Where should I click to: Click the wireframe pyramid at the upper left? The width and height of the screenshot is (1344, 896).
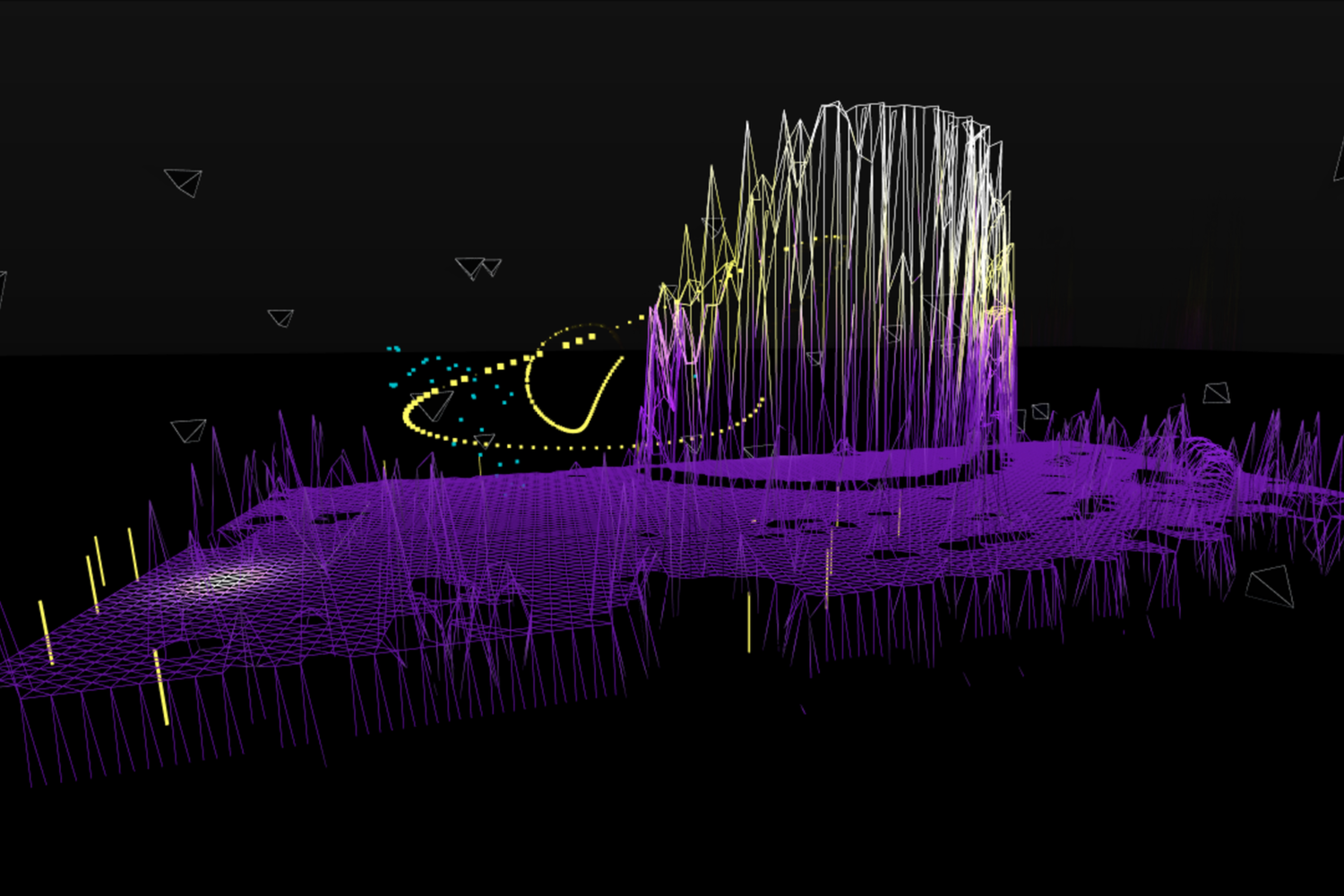point(185,182)
